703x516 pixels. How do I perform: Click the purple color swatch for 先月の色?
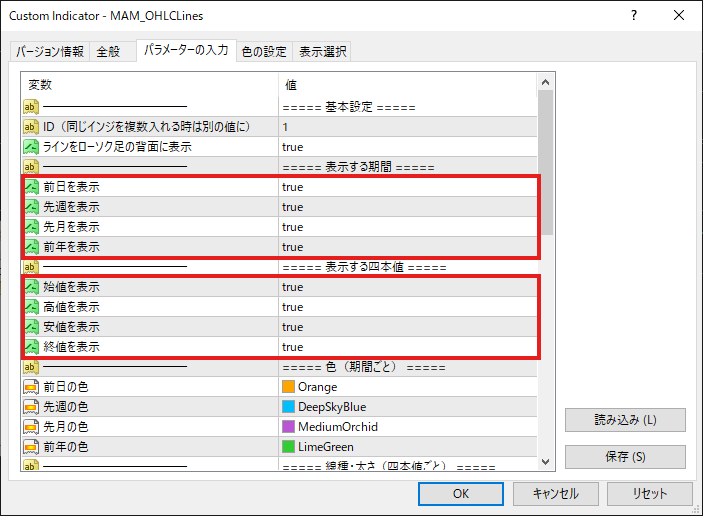pos(288,426)
